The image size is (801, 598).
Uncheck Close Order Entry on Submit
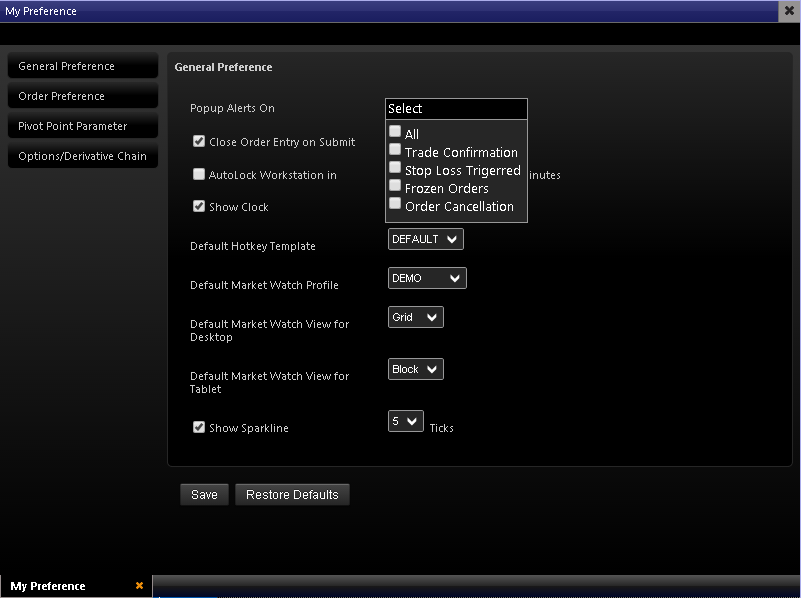[x=199, y=141]
